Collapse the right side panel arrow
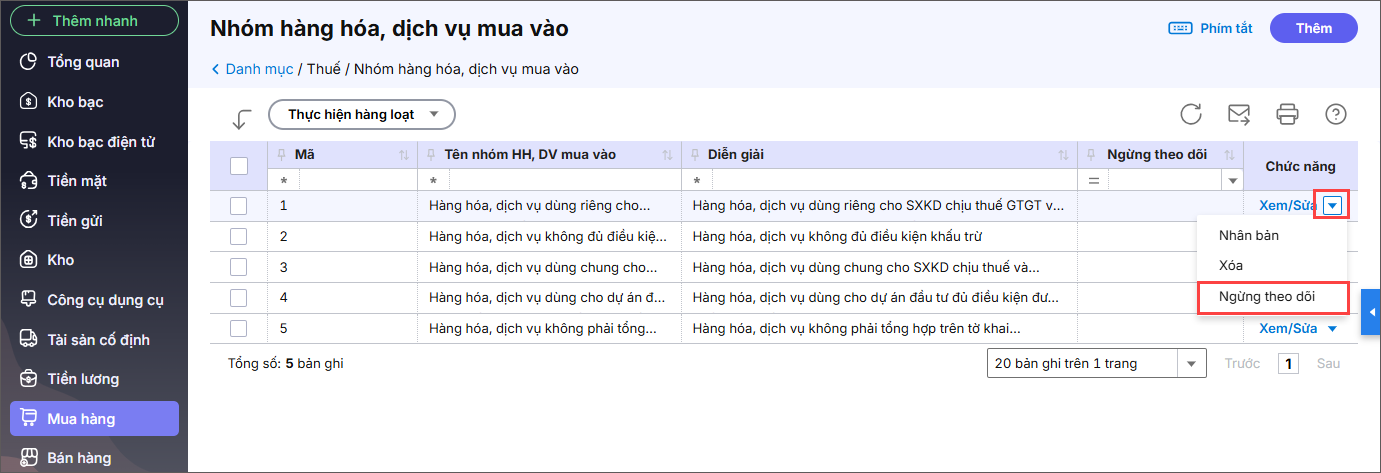Image resolution: width=1381 pixels, height=473 pixels. coord(1372,313)
